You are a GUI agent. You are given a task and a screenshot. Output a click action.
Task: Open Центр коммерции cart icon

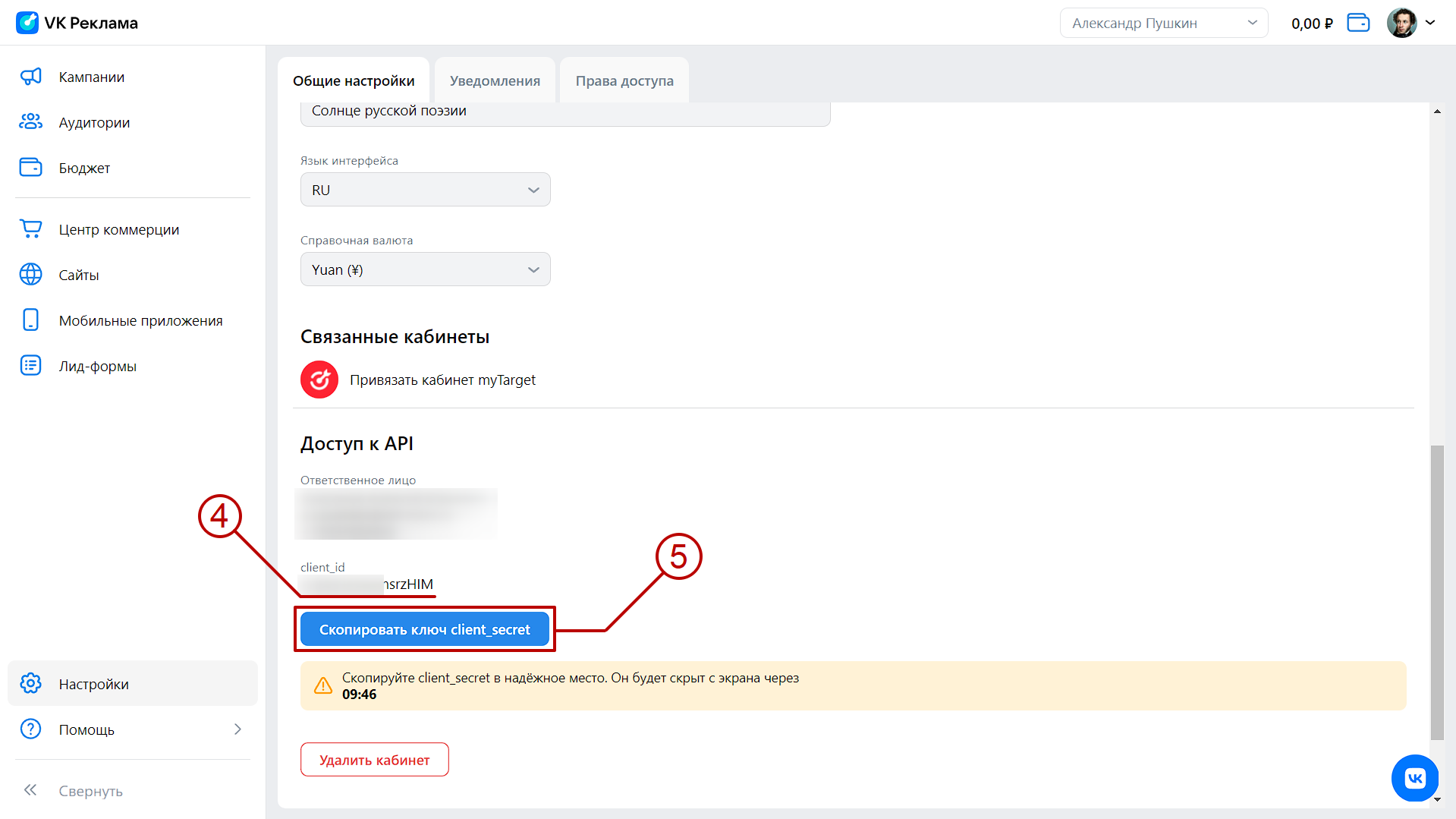click(x=30, y=229)
